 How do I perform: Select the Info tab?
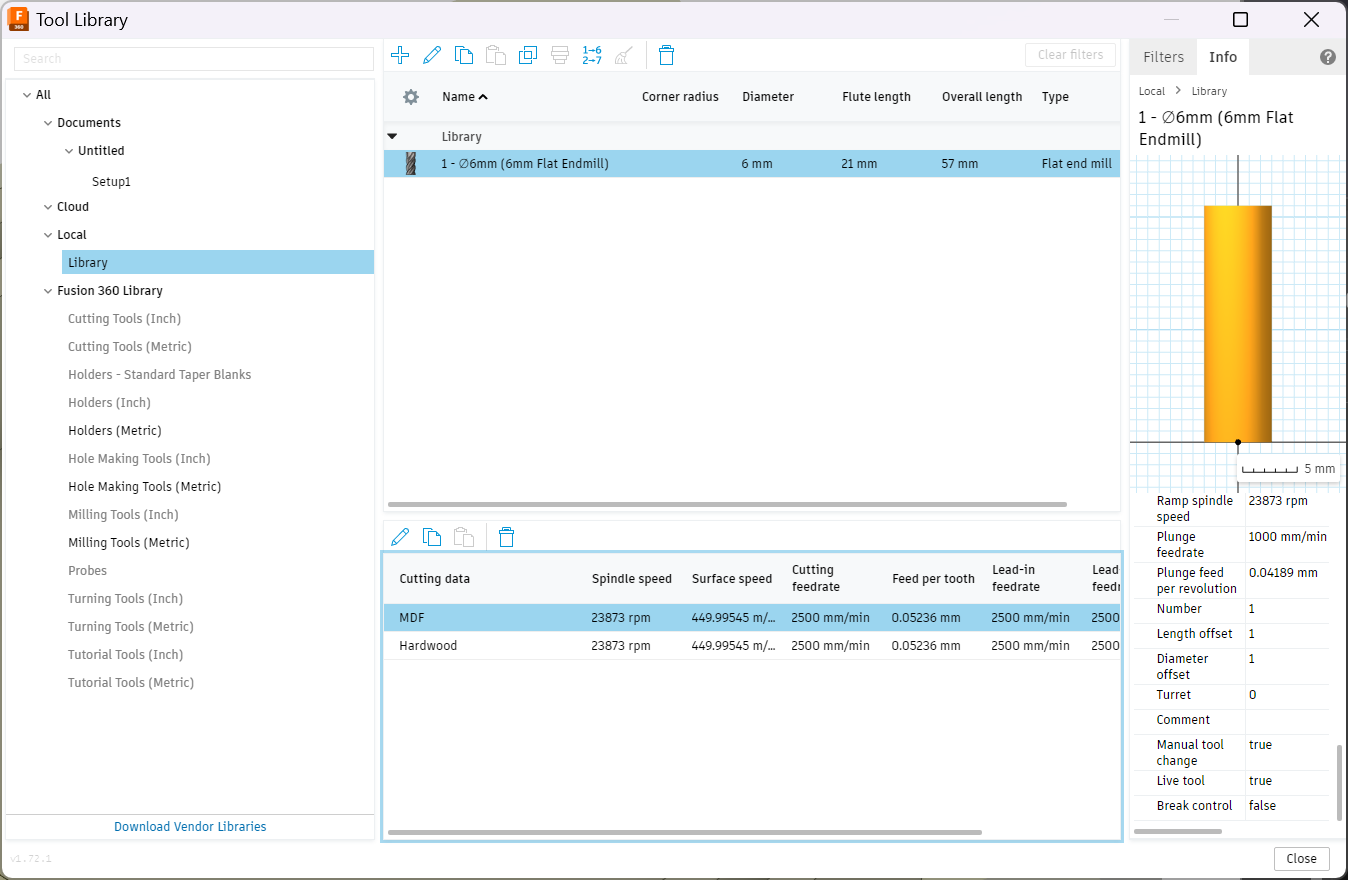click(1222, 57)
